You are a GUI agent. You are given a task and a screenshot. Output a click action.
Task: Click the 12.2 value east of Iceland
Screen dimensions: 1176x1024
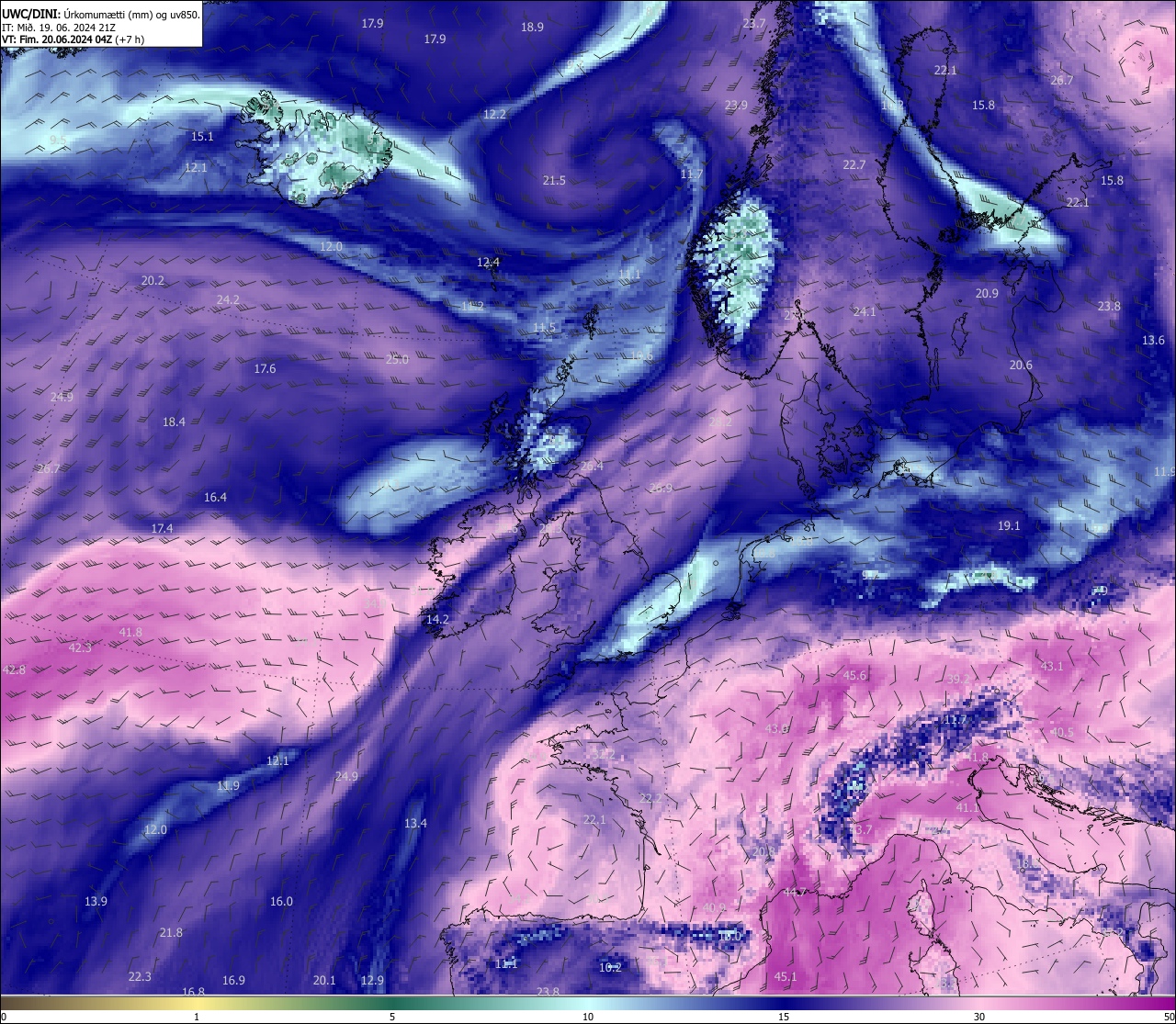(494, 115)
